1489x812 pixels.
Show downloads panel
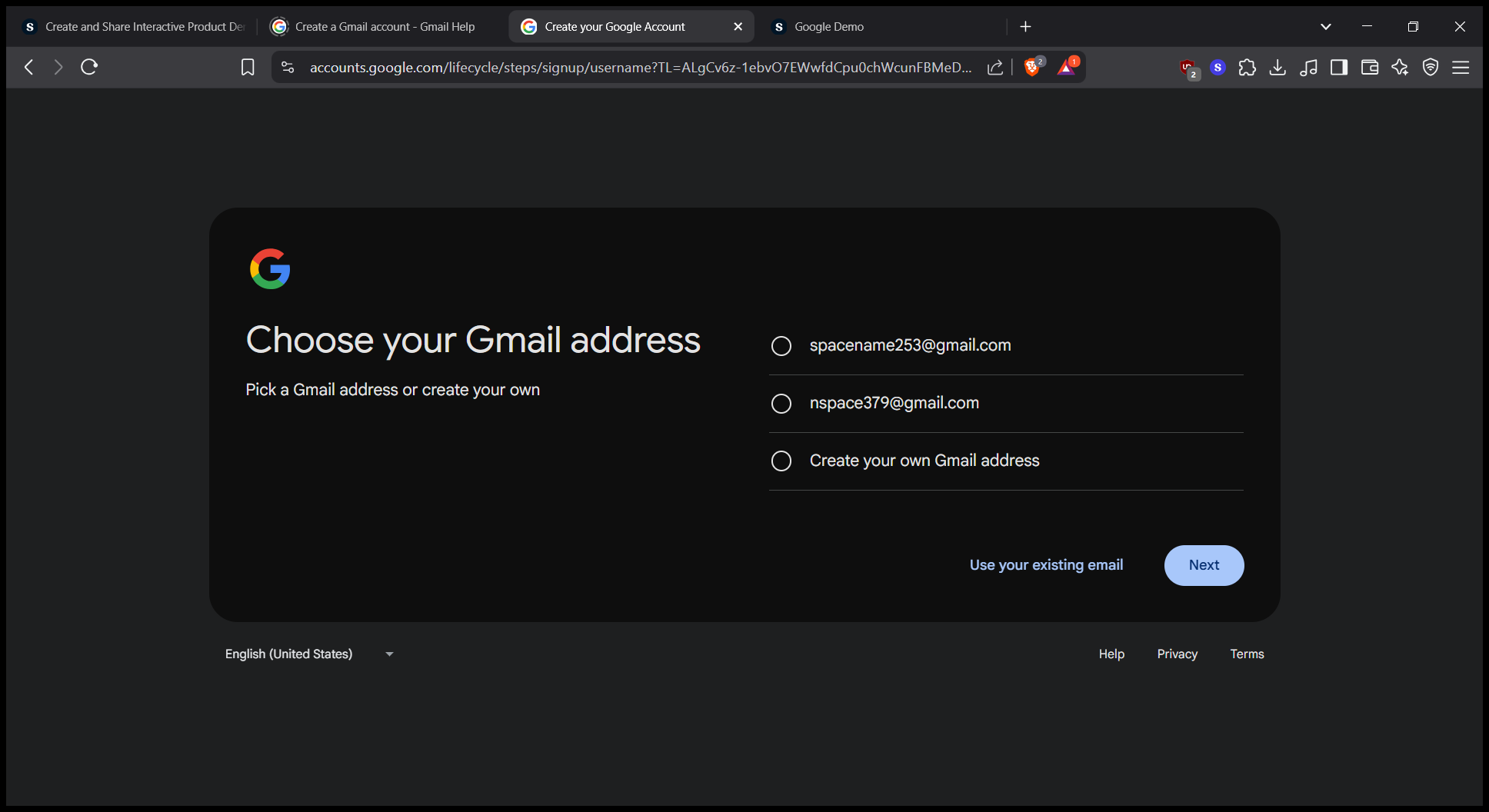point(1277,67)
